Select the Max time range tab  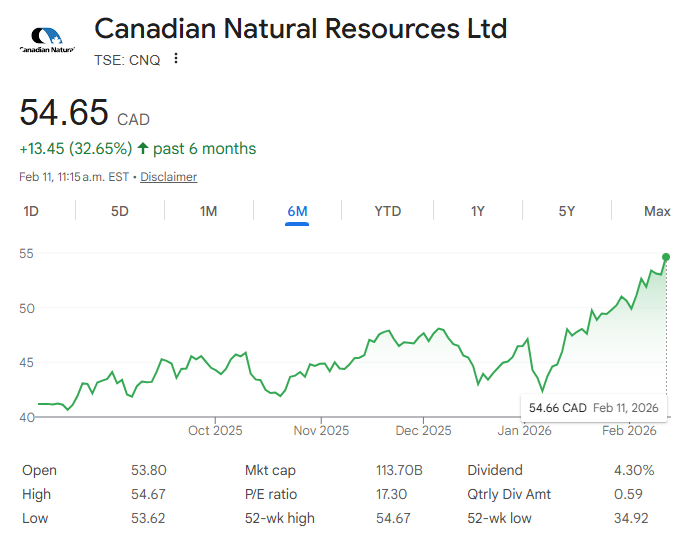[657, 211]
